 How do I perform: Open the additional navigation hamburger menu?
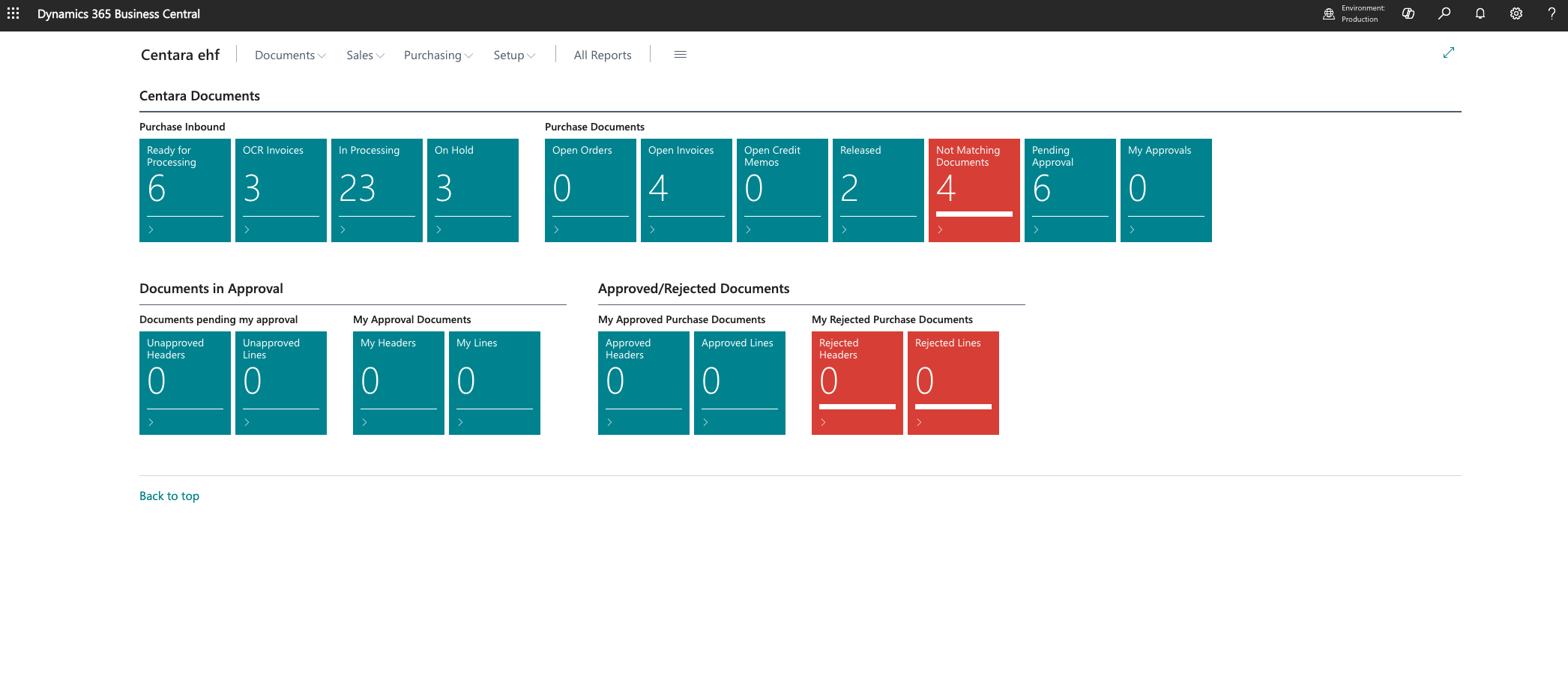click(x=680, y=54)
